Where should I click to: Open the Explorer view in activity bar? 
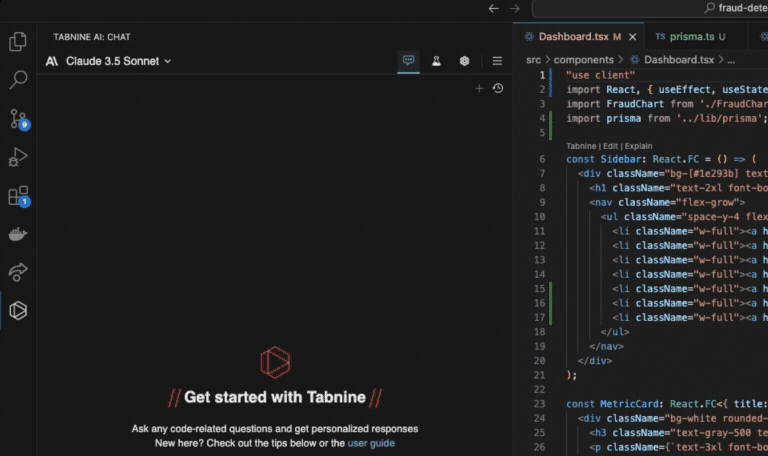[x=18, y=42]
